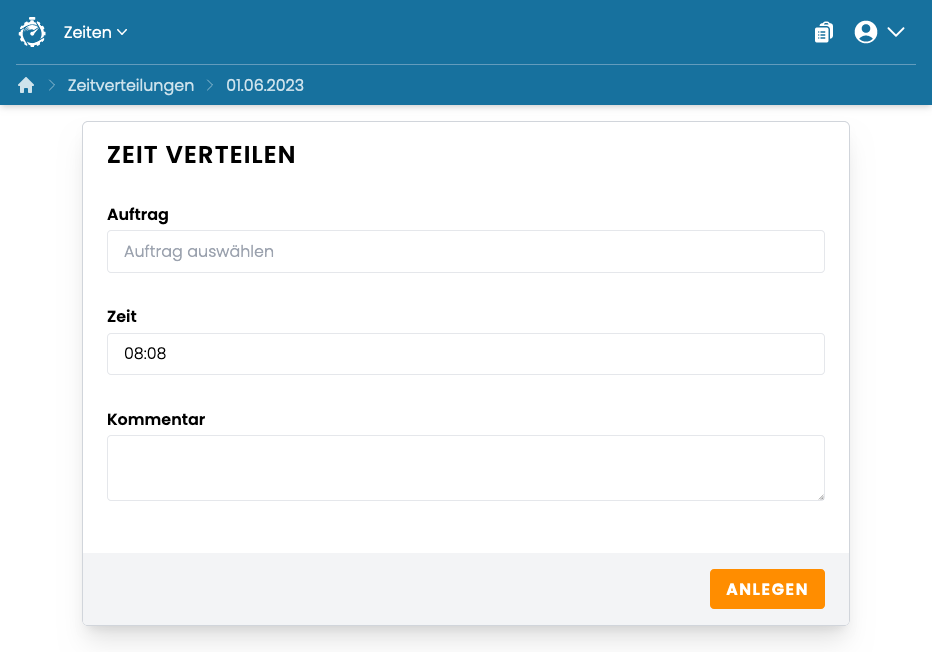
Task: Click the Zeit verteilen heading
Action: pos(201,155)
